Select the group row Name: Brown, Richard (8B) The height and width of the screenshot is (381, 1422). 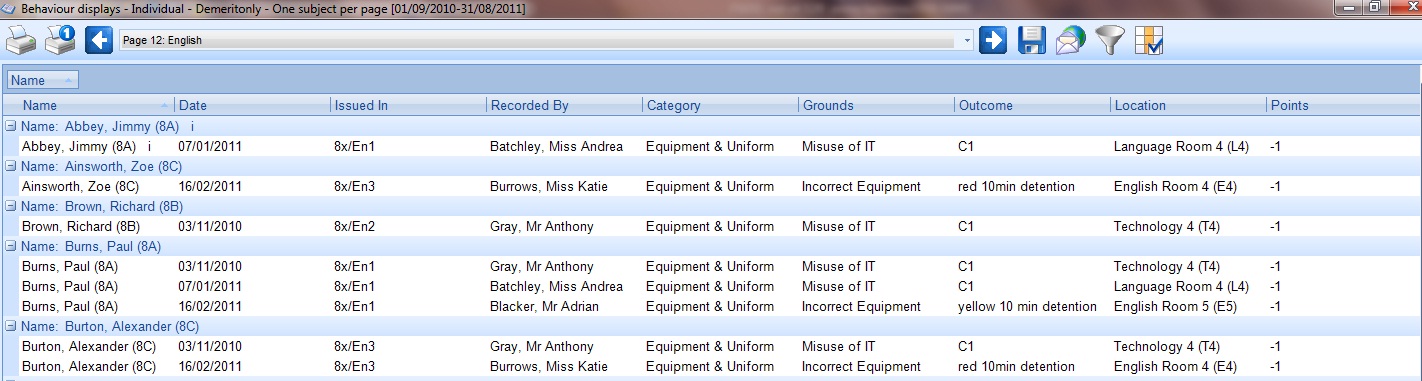[711, 207]
